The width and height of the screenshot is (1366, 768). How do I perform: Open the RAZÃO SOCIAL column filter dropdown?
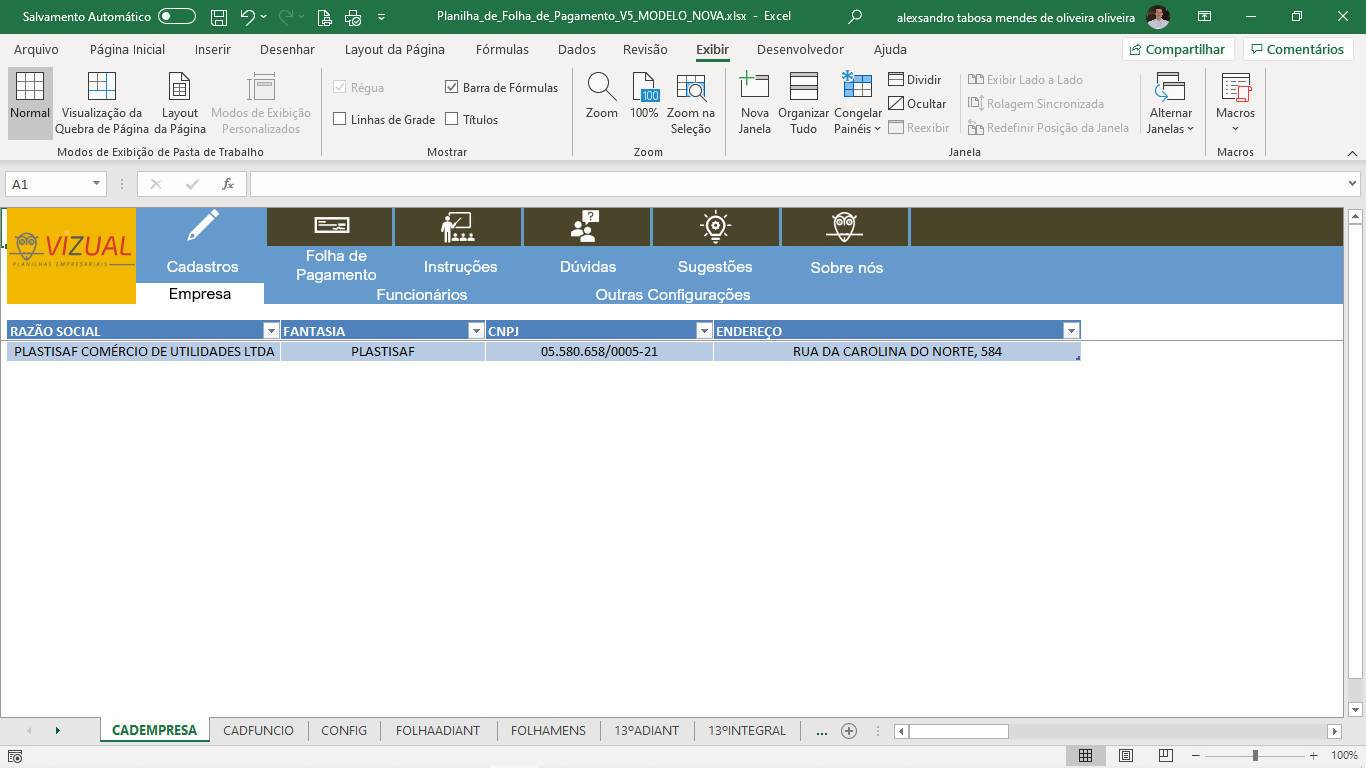click(x=270, y=331)
